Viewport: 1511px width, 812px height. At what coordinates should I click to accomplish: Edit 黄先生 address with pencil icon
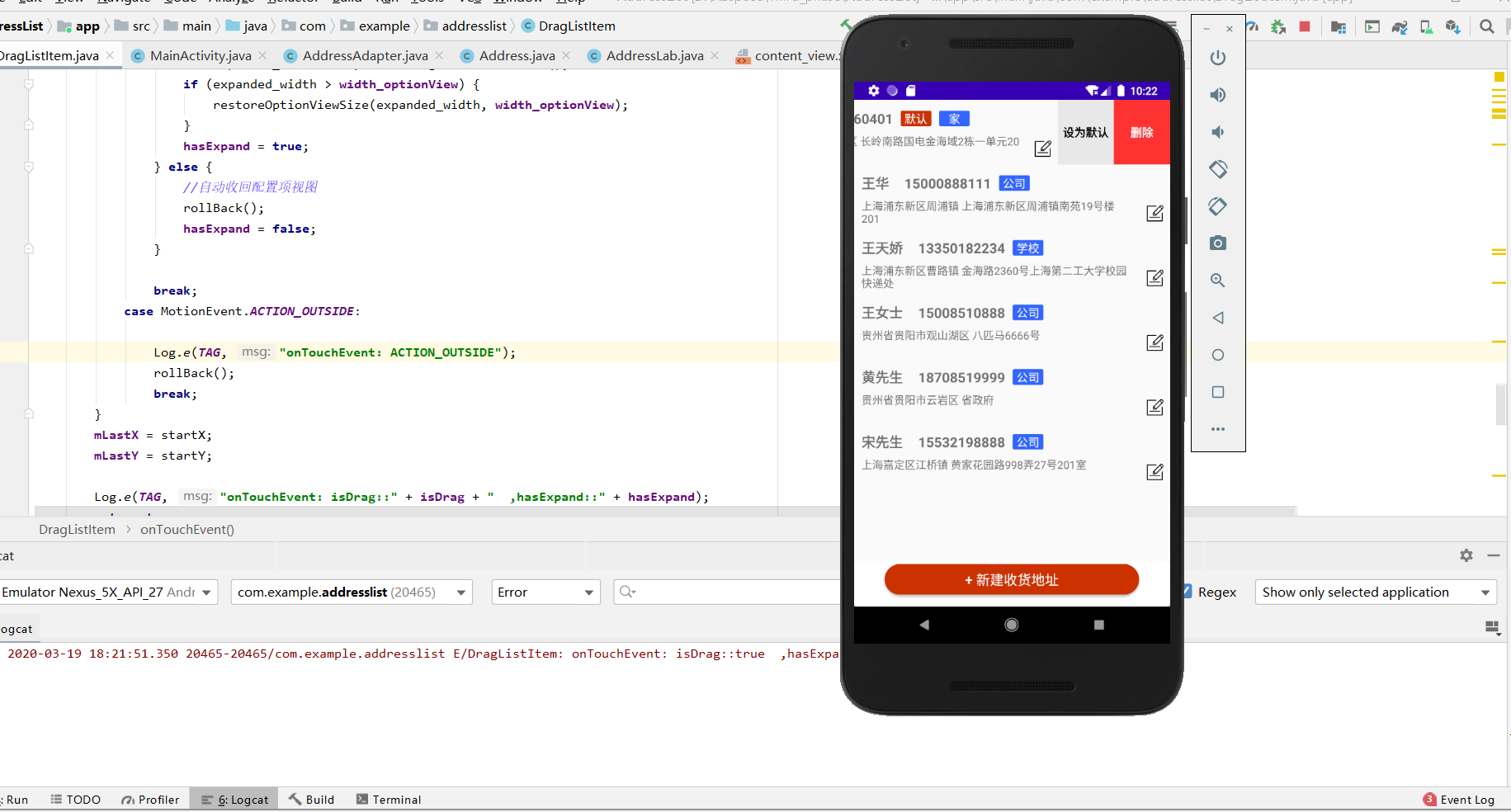1154,407
